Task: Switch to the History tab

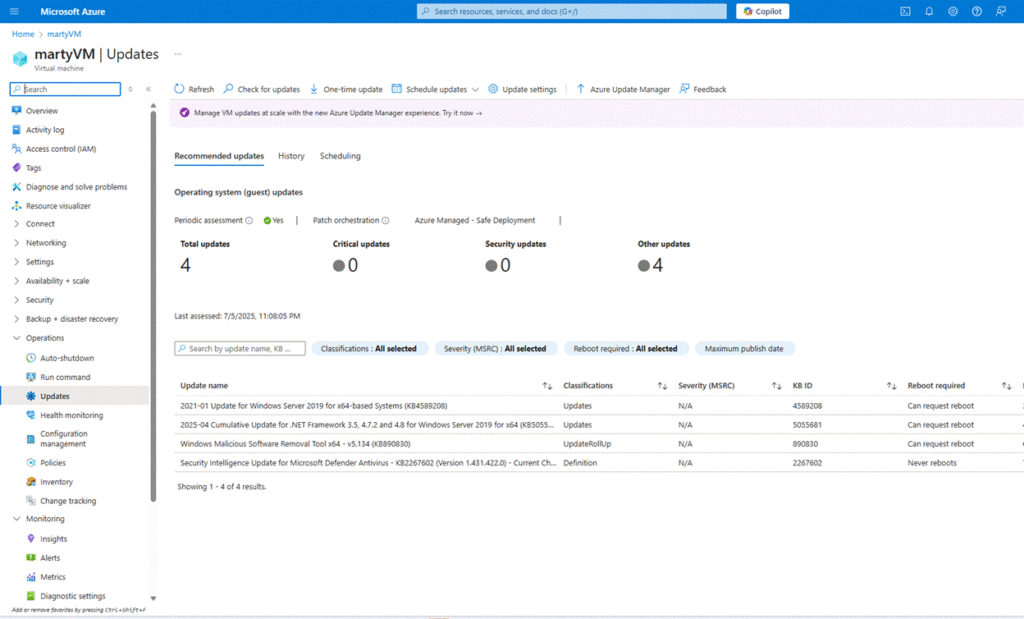Action: [x=291, y=156]
